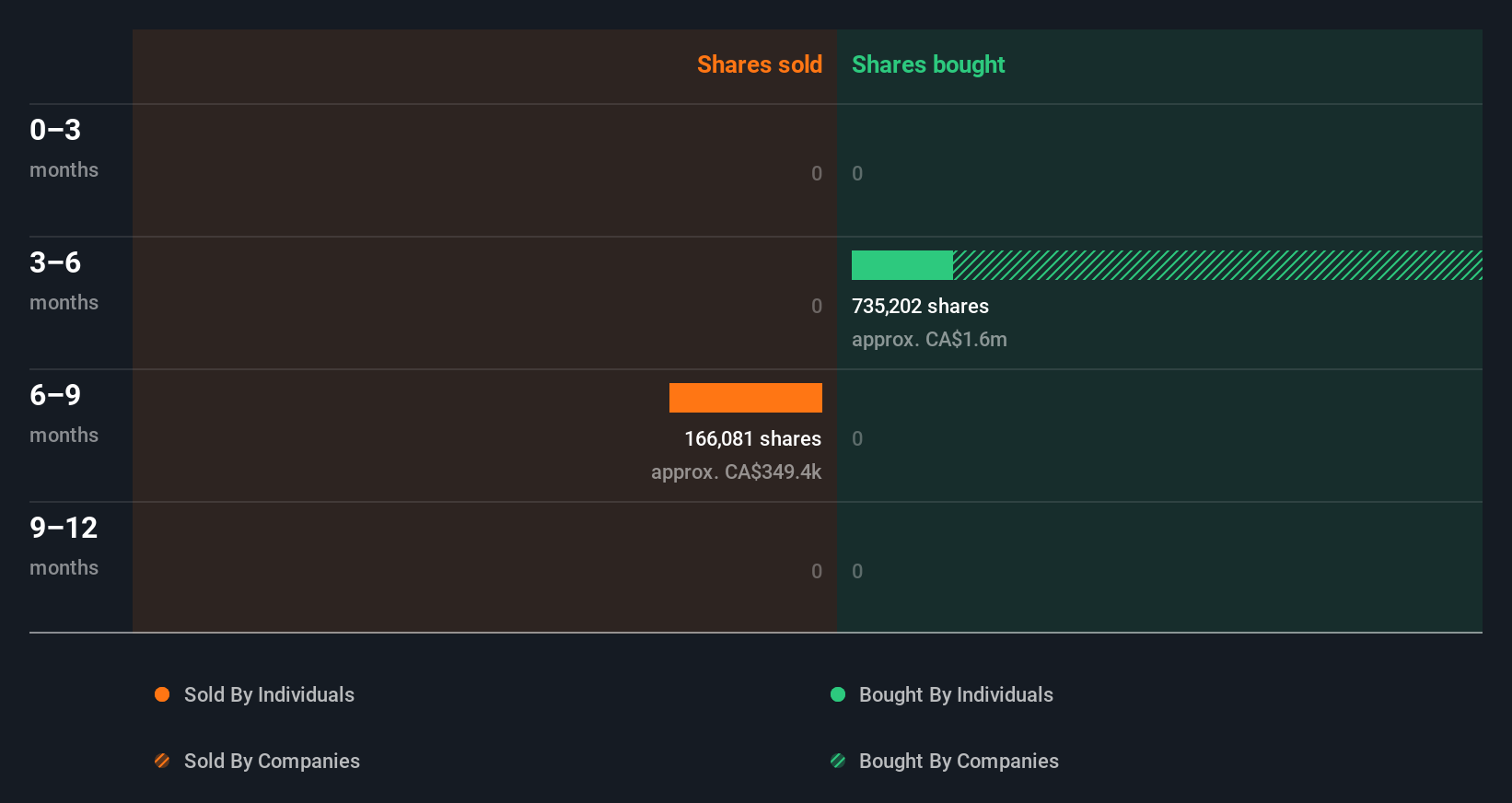Toggle the Bought By Companies legend label
The image size is (1512, 803).
click(x=959, y=761)
